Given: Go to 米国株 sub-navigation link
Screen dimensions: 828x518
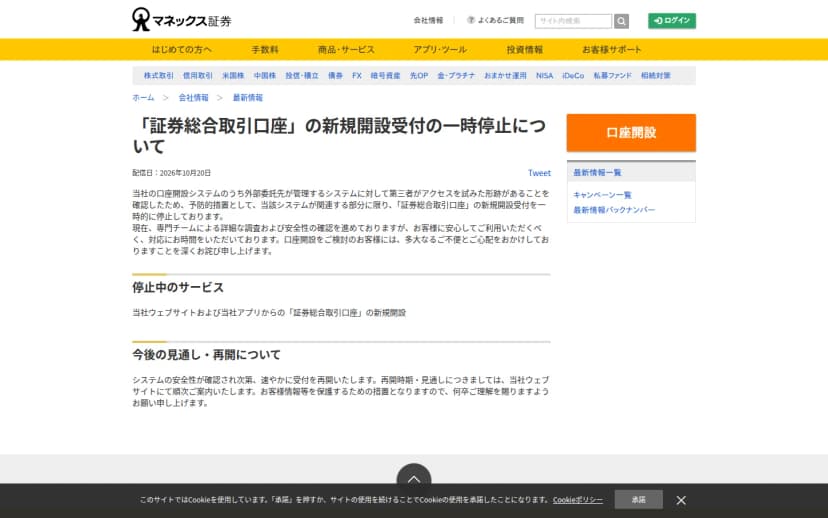Looking at the screenshot, I should point(233,76).
